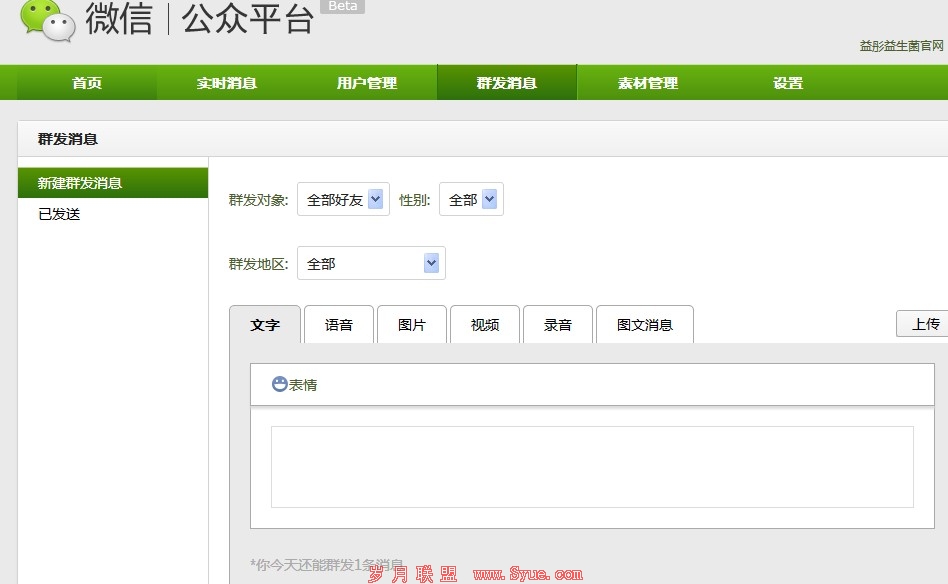Viewport: 948px width, 584px height.
Task: Expand the 性别 gender dropdown
Action: (471, 200)
